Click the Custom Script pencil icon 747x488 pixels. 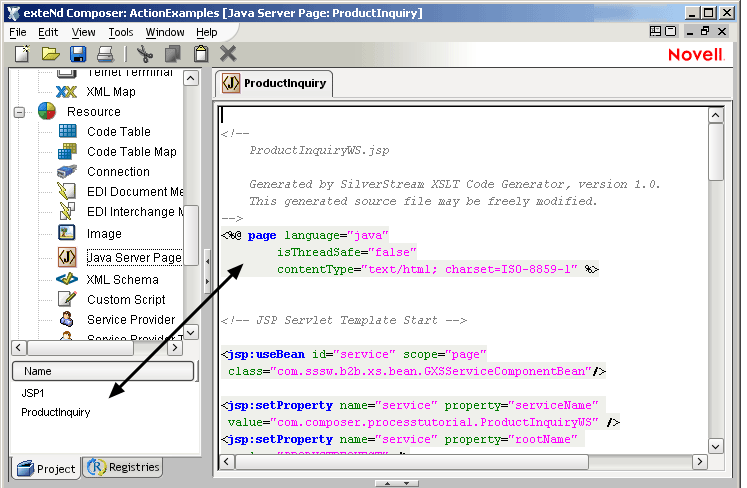click(x=67, y=299)
